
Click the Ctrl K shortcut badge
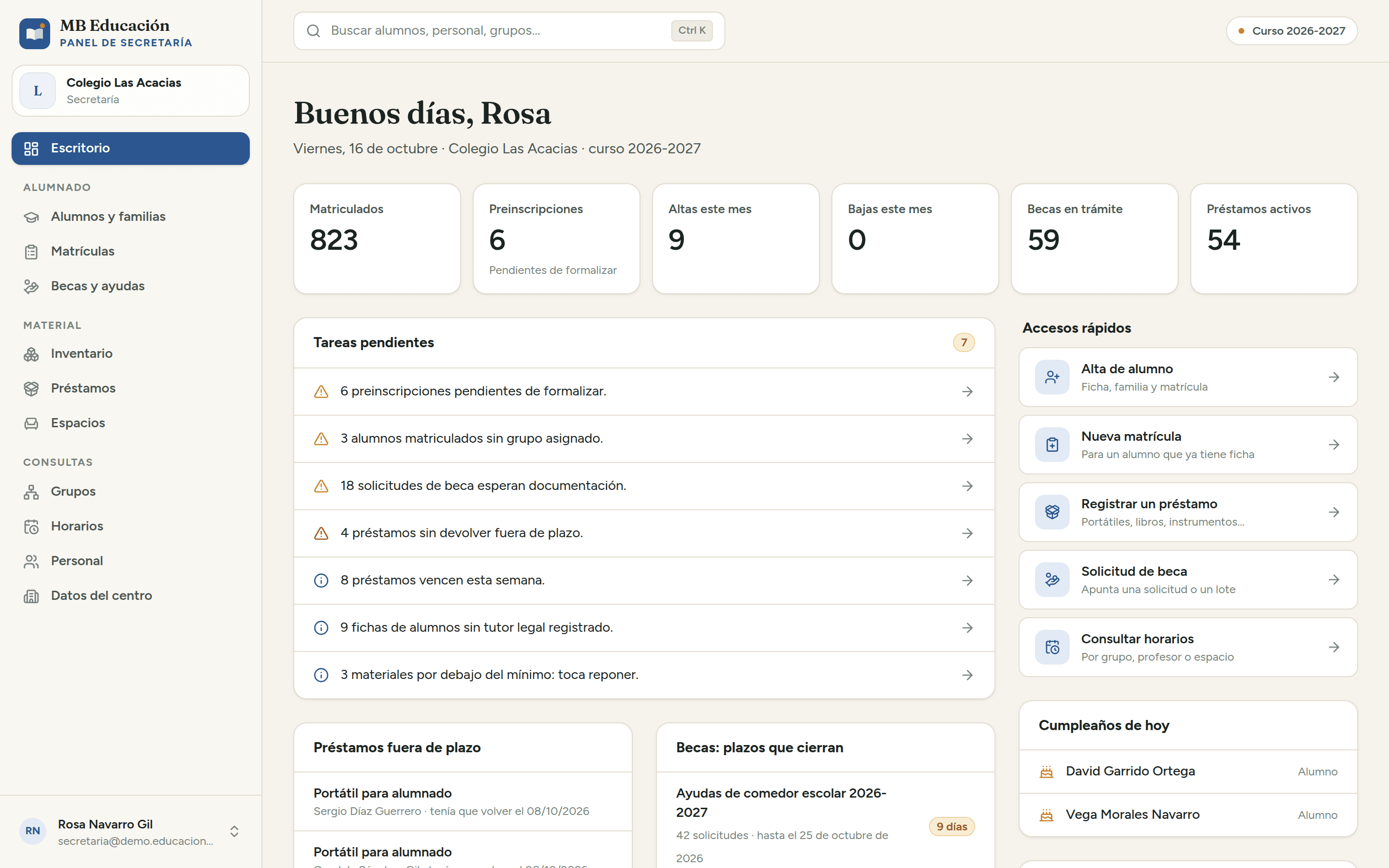point(692,30)
